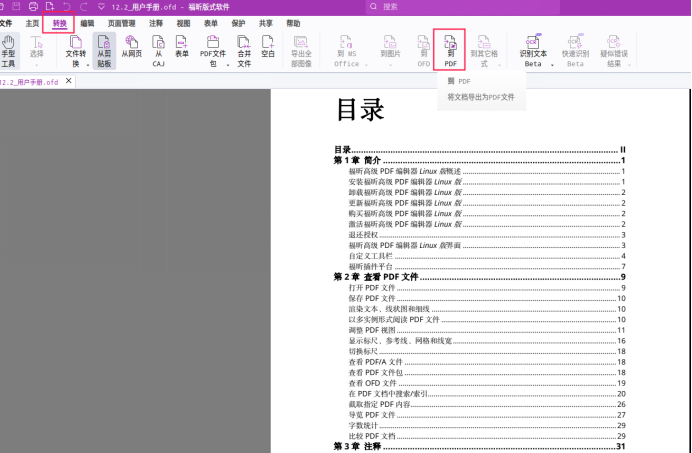Click '打开 PDF 文件' contents entry

487,288
